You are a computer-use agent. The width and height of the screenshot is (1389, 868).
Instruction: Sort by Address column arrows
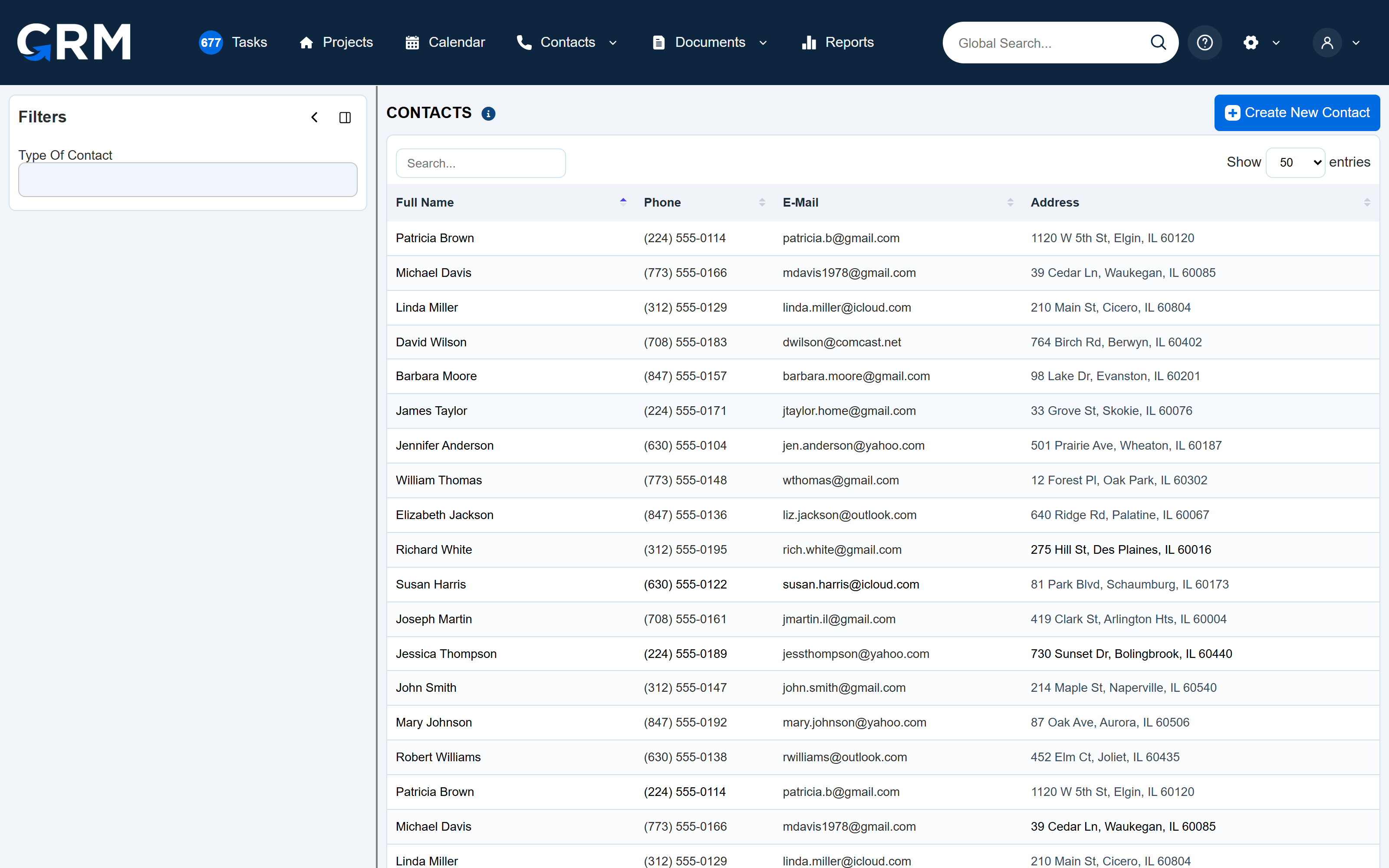coord(1366,202)
